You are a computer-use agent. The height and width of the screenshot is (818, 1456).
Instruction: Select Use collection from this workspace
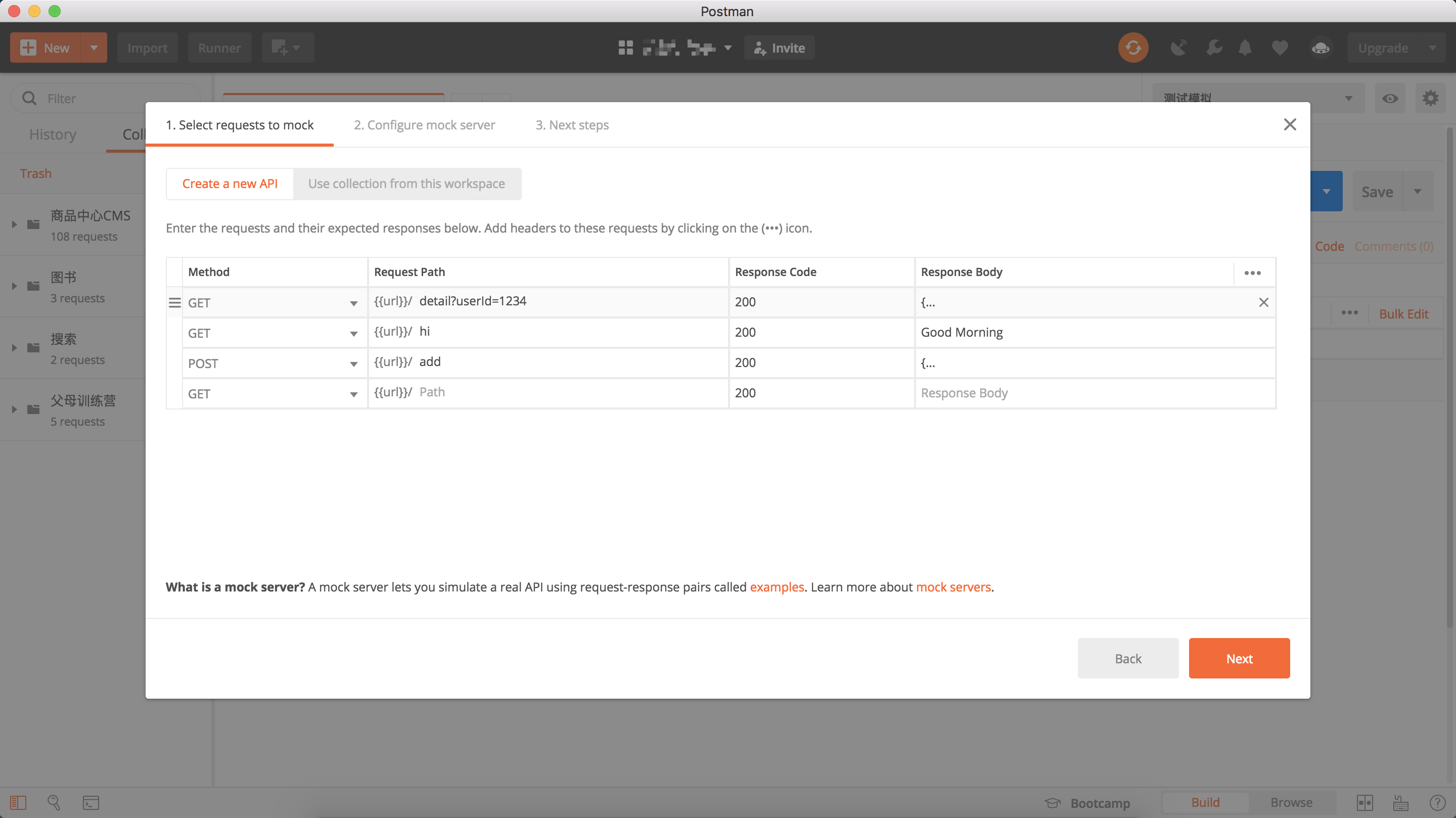(x=406, y=184)
